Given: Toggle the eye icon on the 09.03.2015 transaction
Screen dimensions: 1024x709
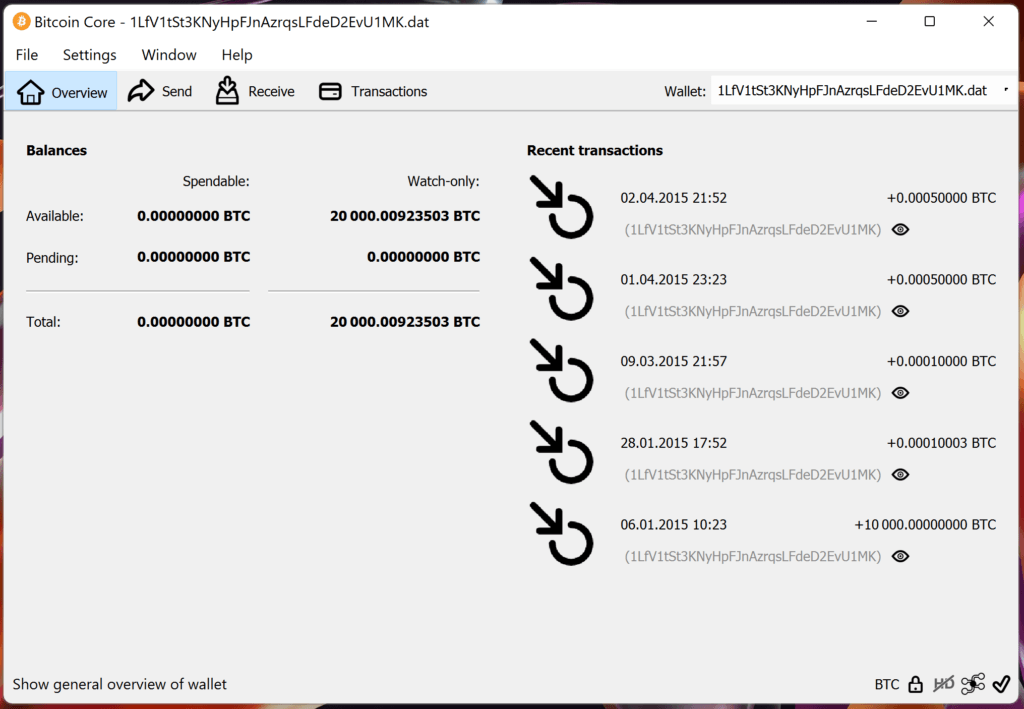Looking at the screenshot, I should pyautogui.click(x=899, y=393).
